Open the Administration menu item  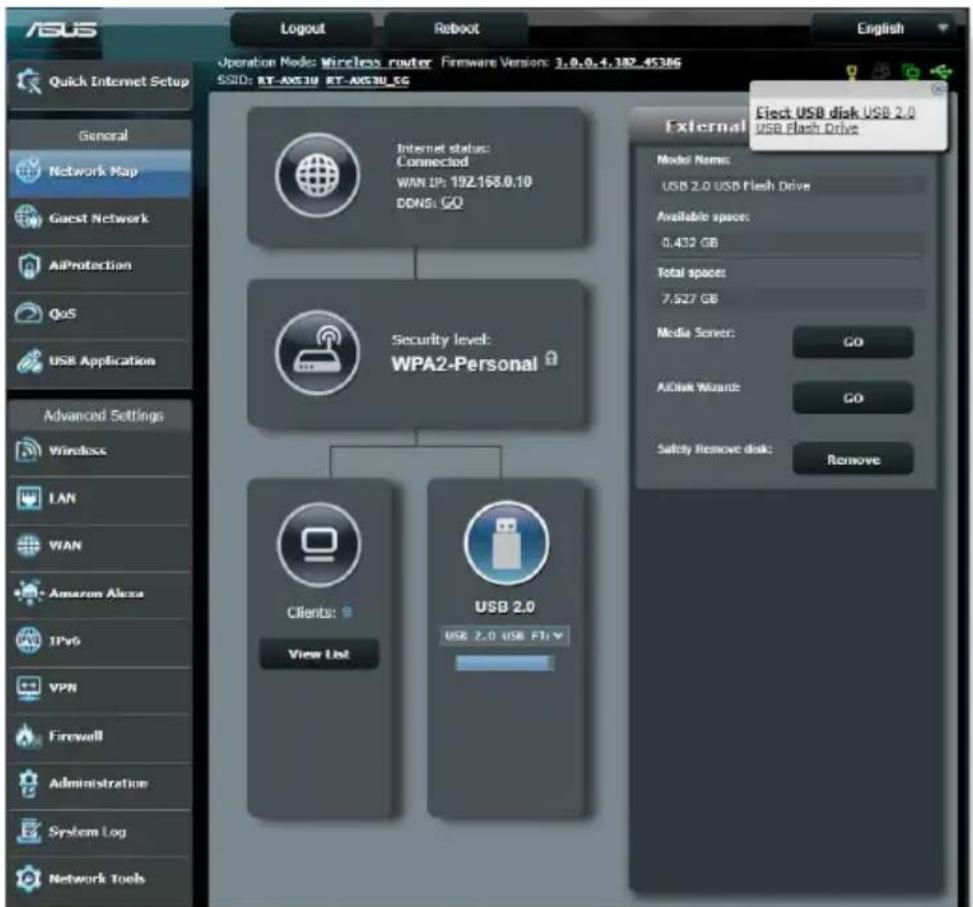coord(100,784)
